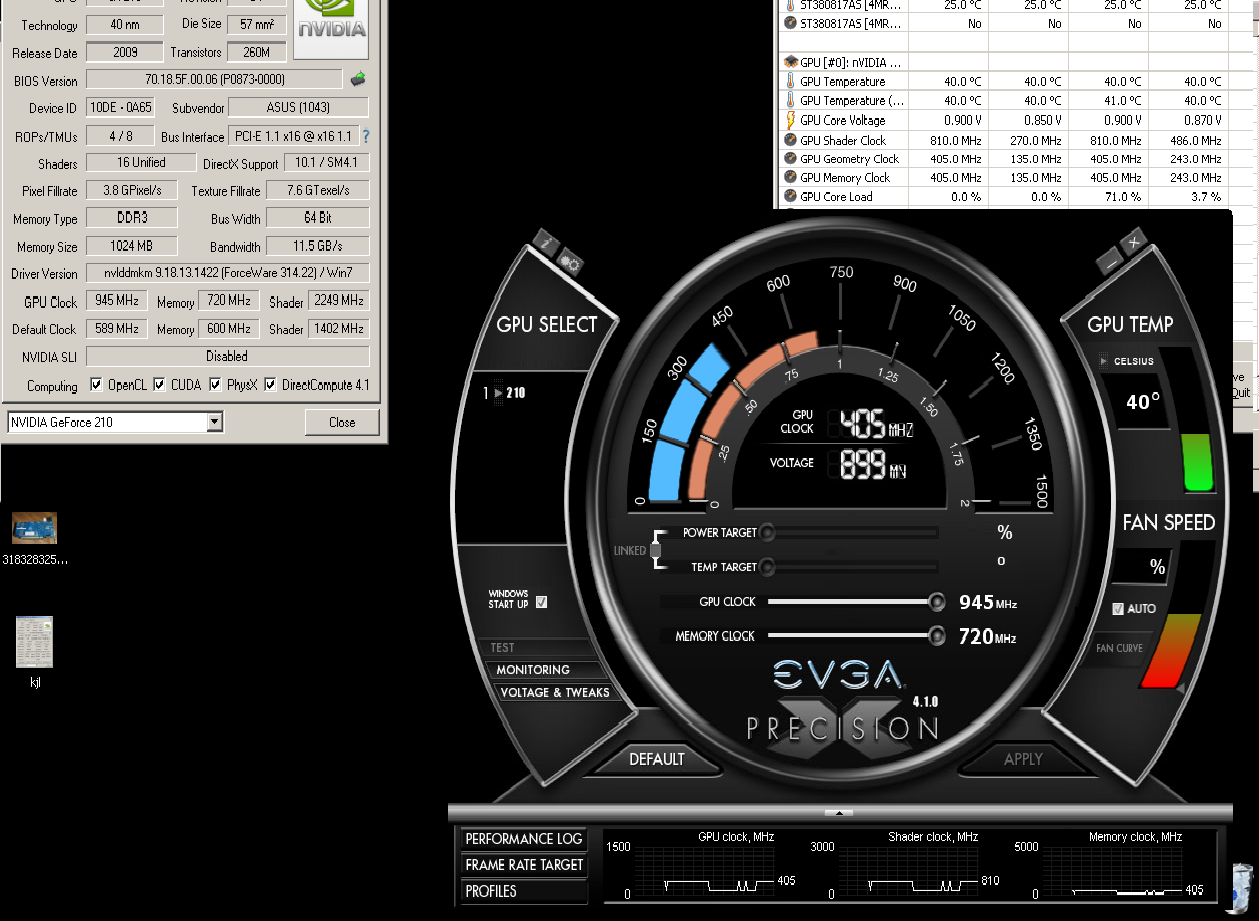Click the GPU Core Voltage row icon
The height and width of the screenshot is (921, 1259).
click(x=791, y=120)
